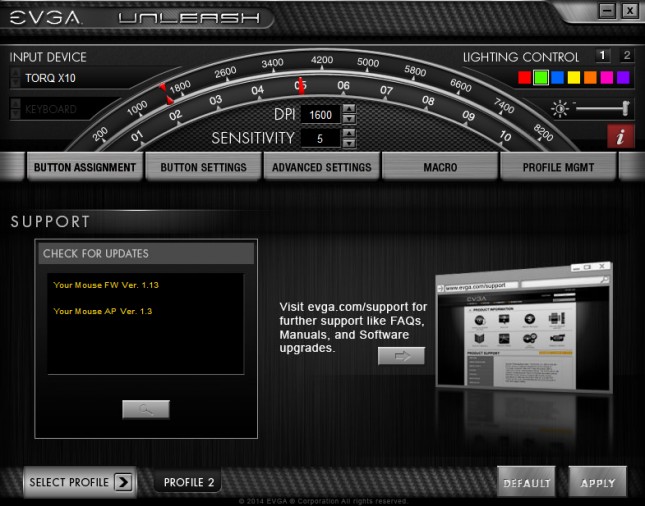
Task: Click the 8200 DPI dial mark
Action: pos(543,133)
